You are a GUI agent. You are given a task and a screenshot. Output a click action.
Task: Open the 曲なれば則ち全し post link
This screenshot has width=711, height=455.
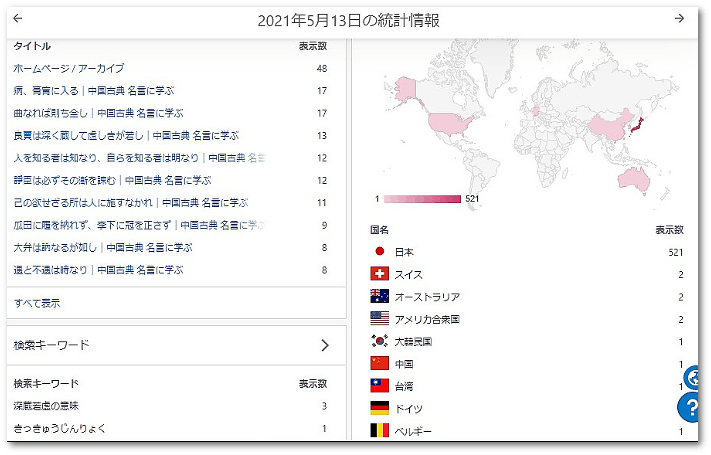(x=98, y=113)
